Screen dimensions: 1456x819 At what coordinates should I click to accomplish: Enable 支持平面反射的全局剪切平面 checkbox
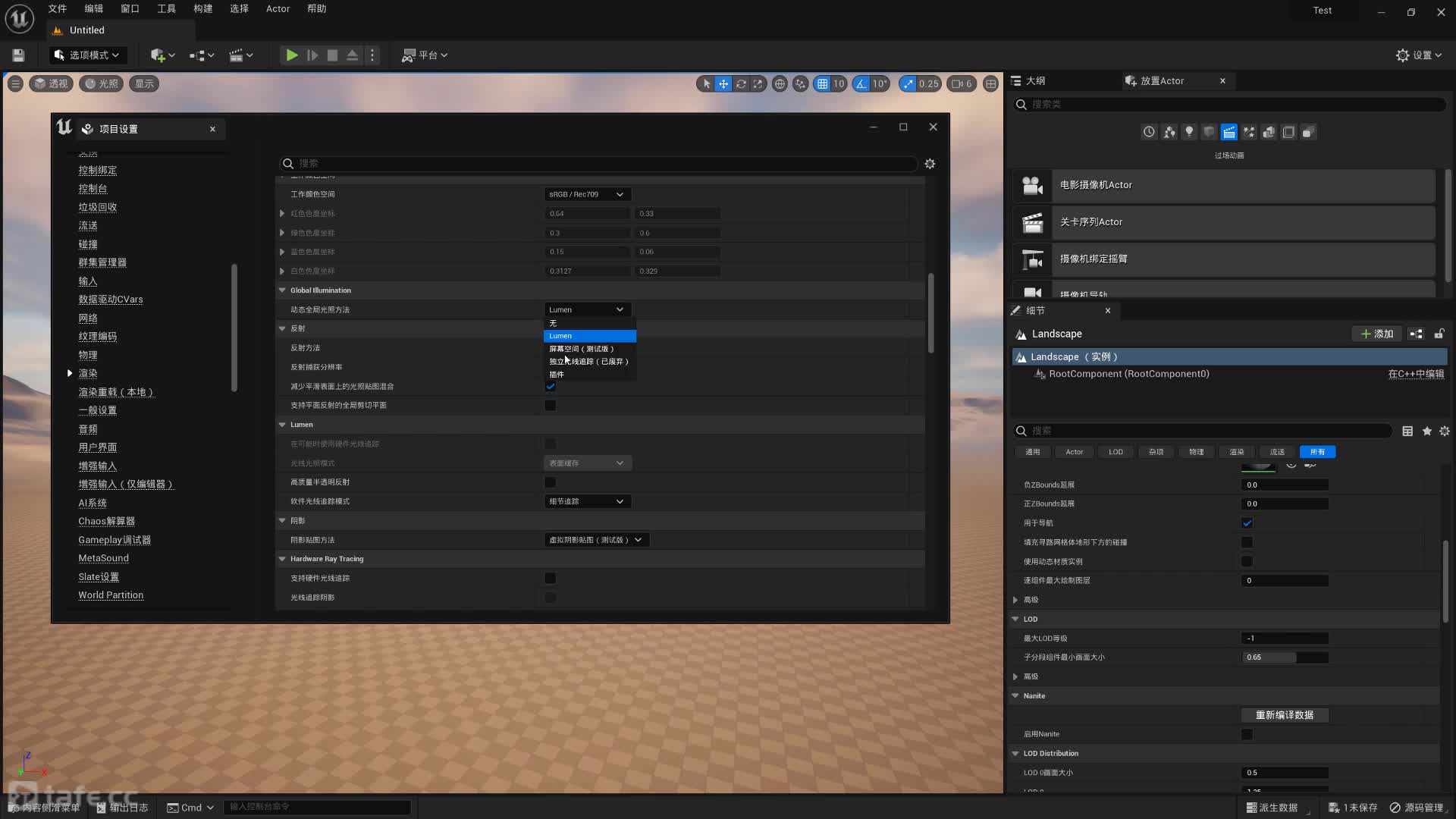point(551,405)
